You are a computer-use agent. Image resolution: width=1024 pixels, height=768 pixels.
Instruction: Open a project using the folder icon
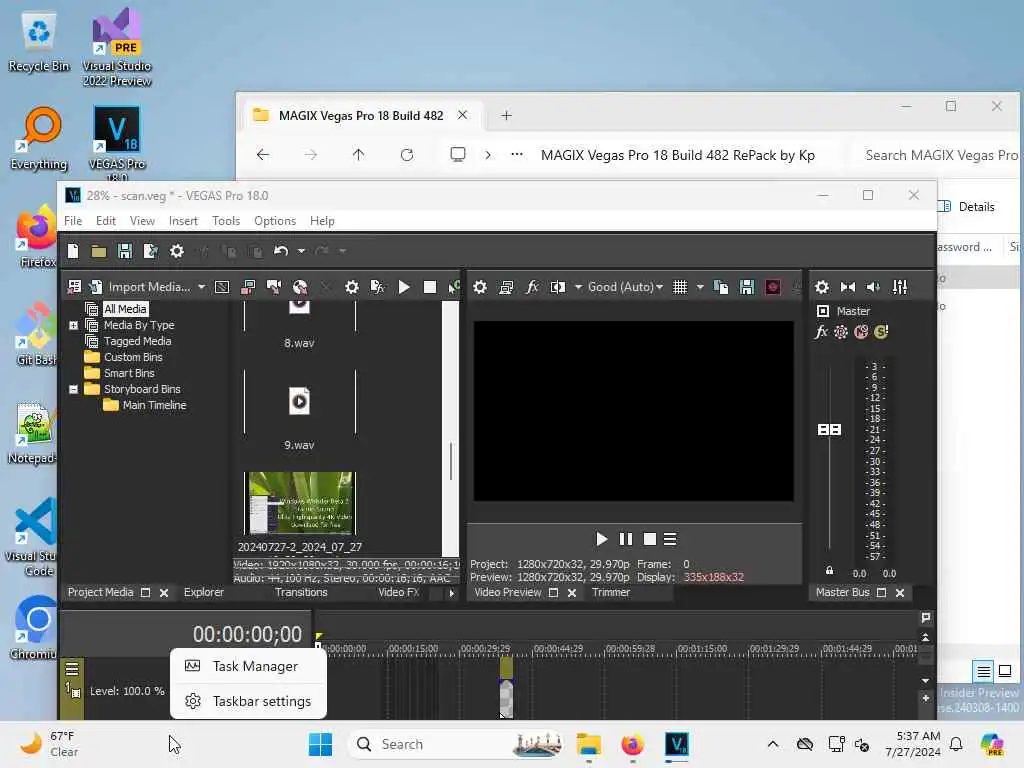pos(99,251)
